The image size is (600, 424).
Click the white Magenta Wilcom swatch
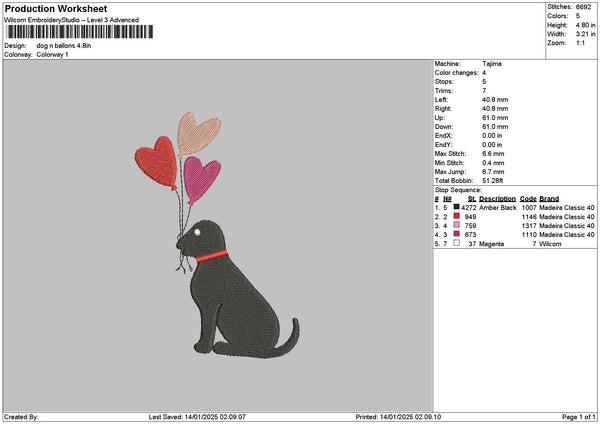point(456,243)
